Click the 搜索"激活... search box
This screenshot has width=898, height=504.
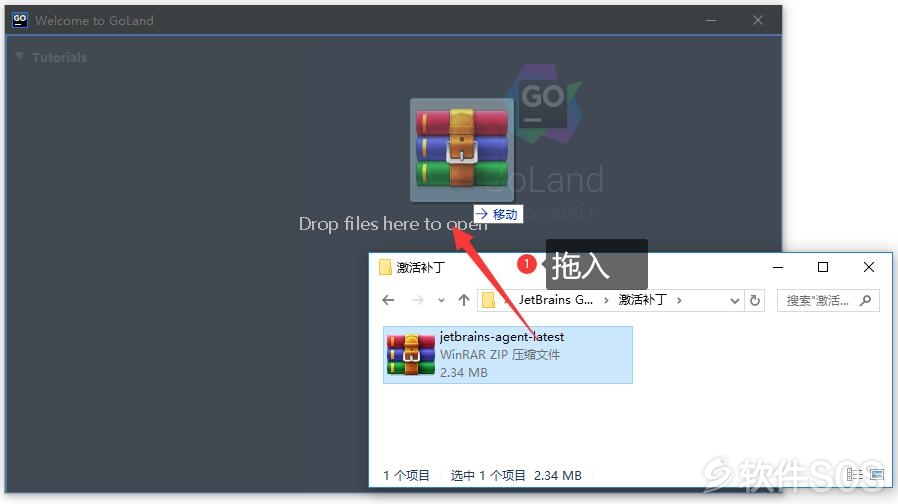[x=828, y=300]
